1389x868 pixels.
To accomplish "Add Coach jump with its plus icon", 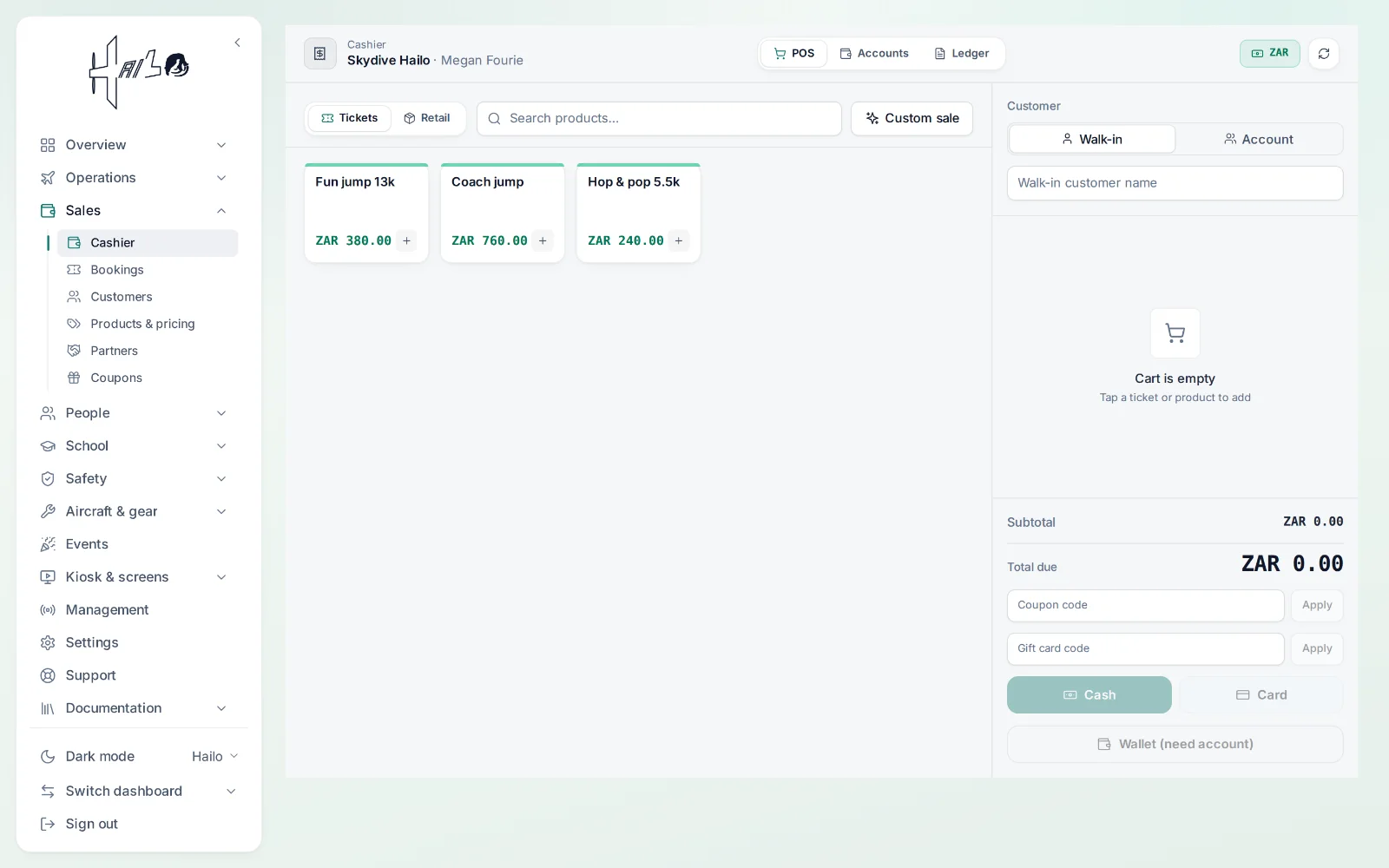I will coord(543,240).
